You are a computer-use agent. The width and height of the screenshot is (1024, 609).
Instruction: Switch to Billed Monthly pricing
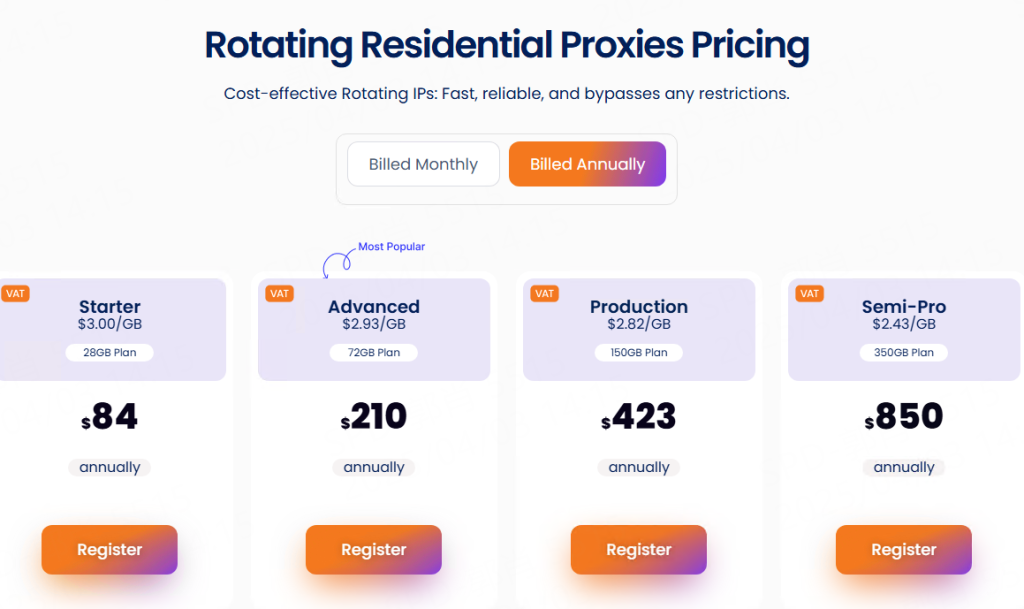tap(423, 165)
